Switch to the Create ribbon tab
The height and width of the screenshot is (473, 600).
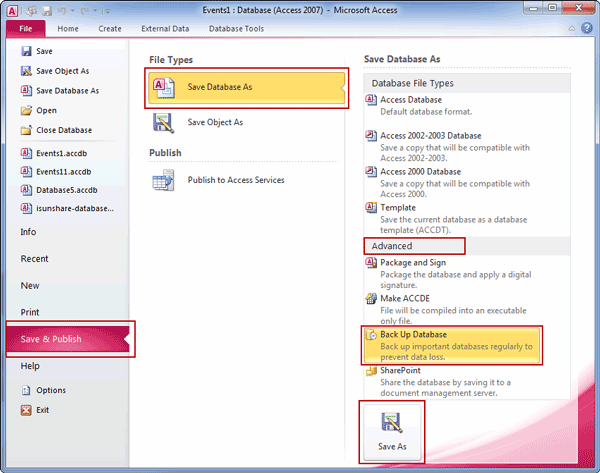110,29
